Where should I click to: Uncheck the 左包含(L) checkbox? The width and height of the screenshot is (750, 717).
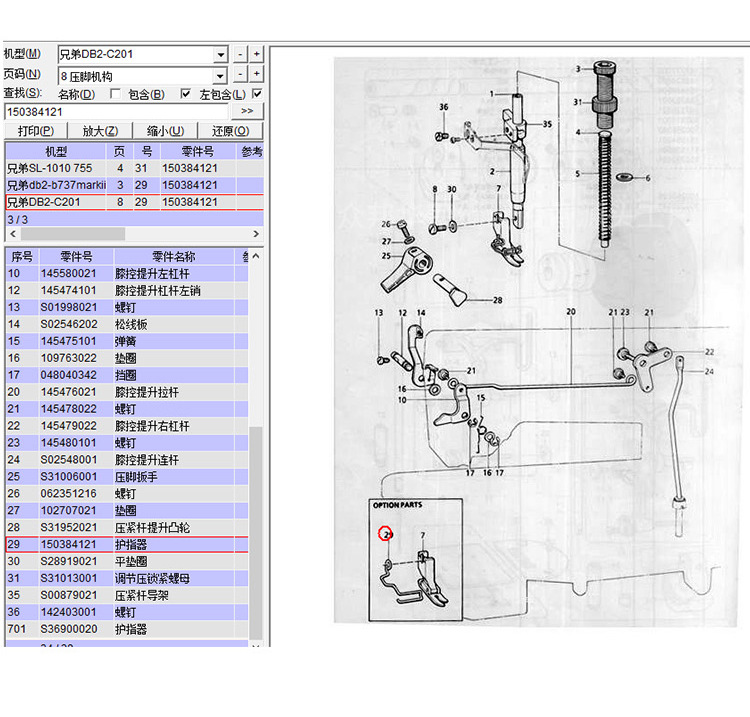coord(257,94)
